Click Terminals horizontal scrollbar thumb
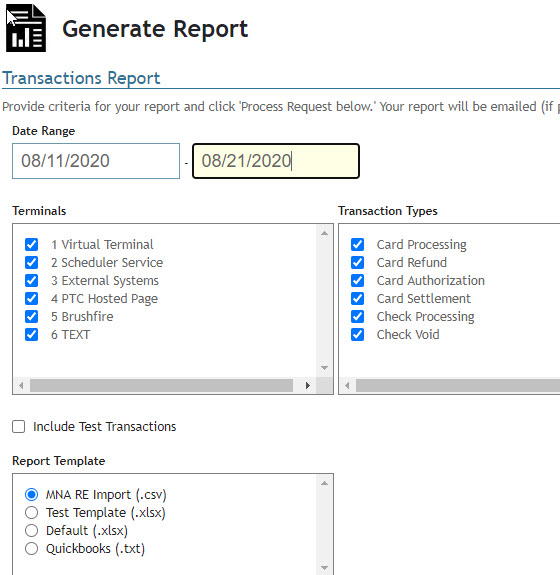This screenshot has width=560, height=575. coord(161,385)
